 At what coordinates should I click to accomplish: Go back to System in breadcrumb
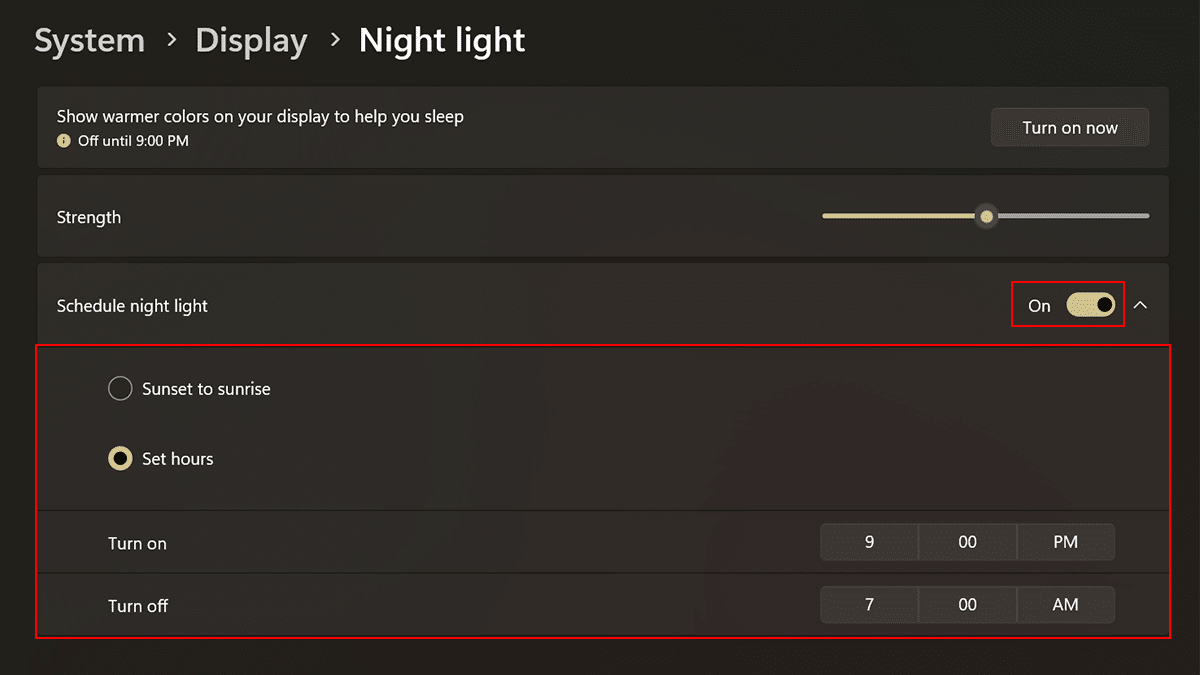(x=89, y=41)
